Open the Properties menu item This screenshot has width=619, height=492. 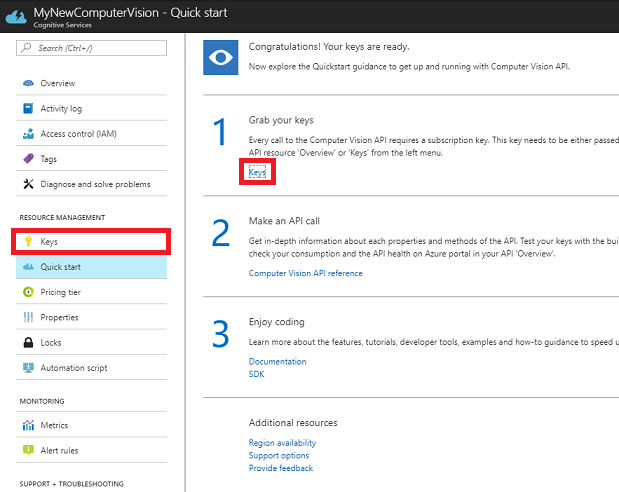point(59,317)
